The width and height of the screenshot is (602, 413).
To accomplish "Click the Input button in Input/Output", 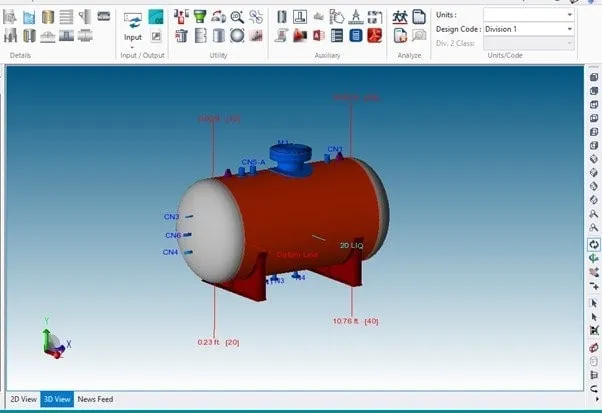I will point(133,27).
